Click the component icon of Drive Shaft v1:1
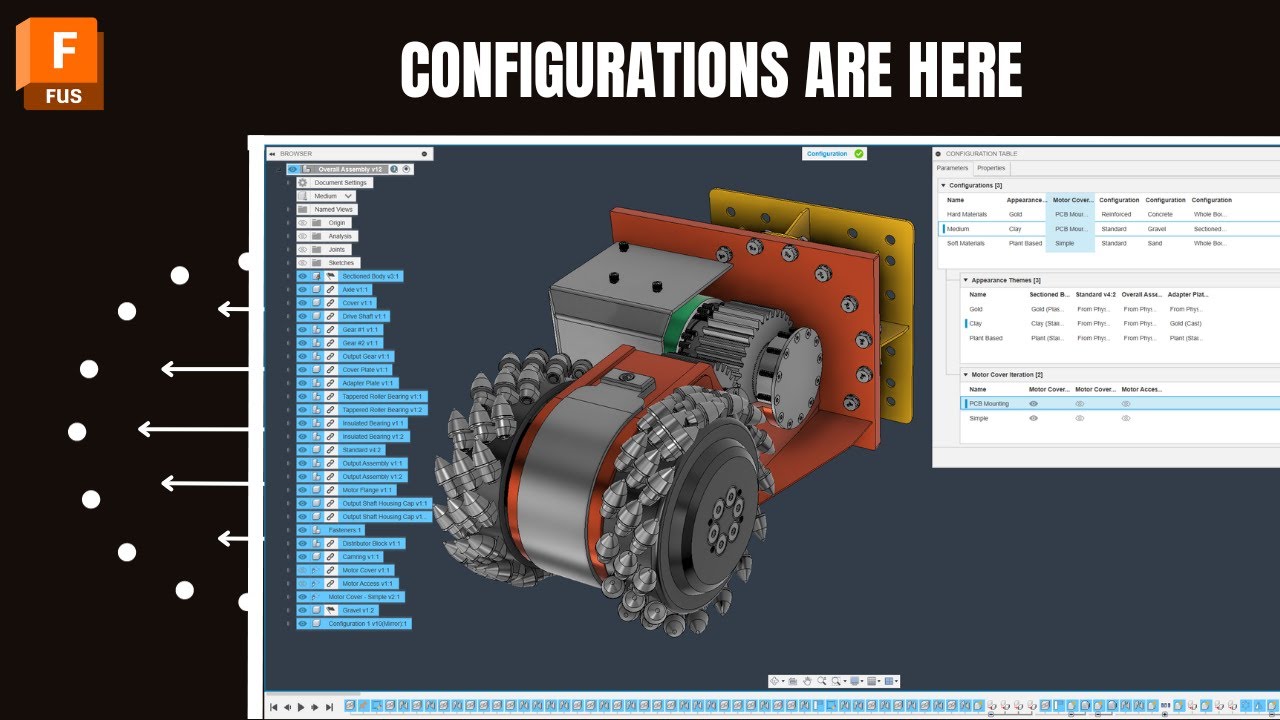This screenshot has height=720, width=1280. (316, 316)
